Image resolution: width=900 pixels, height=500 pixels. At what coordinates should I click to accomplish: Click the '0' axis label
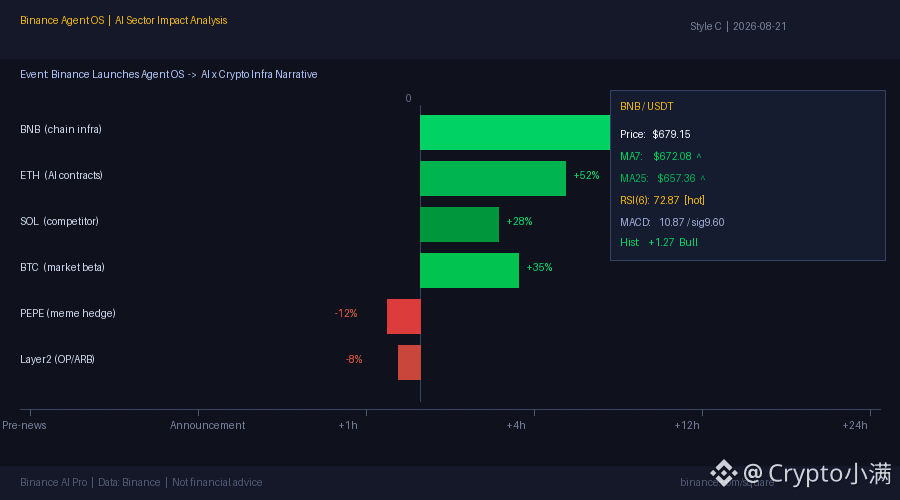(408, 98)
